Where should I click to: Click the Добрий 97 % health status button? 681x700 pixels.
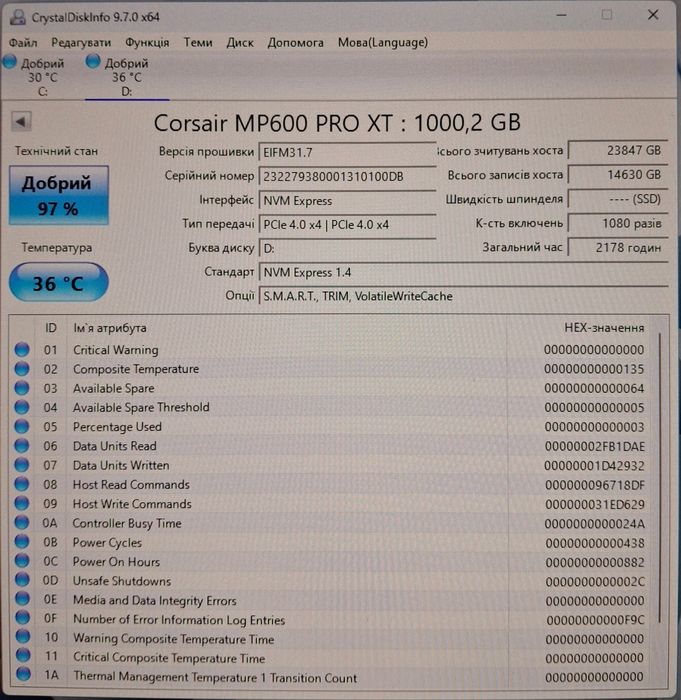(58, 195)
